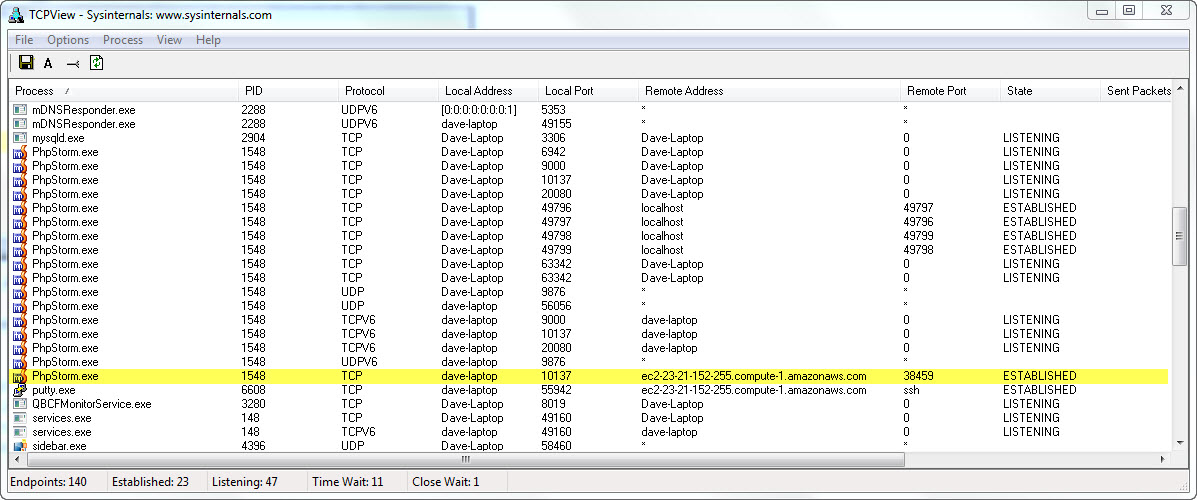Click PhpStorm icon in local port 56056 row
1197x500 pixels.
[20, 306]
